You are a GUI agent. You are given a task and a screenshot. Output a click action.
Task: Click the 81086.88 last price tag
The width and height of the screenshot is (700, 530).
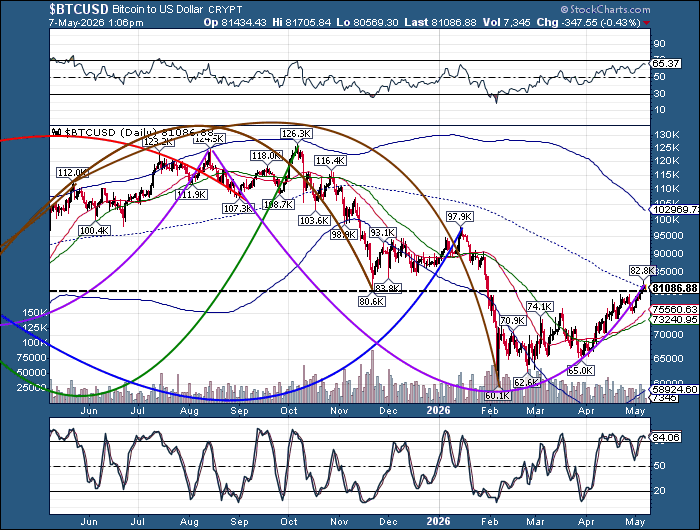coord(674,288)
